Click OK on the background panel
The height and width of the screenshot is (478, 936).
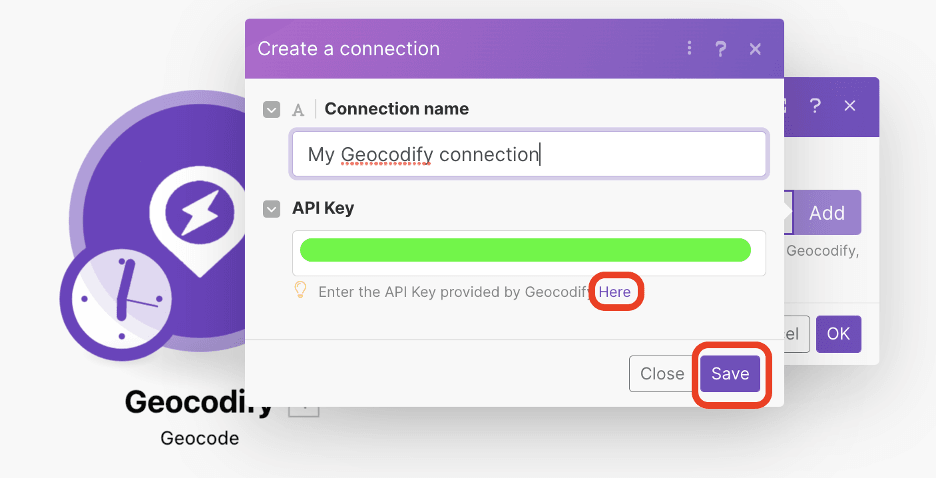click(x=838, y=334)
